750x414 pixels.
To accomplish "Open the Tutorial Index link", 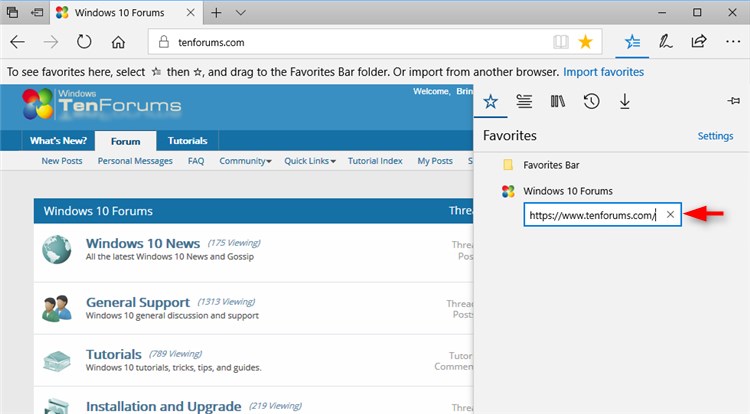I will point(375,161).
